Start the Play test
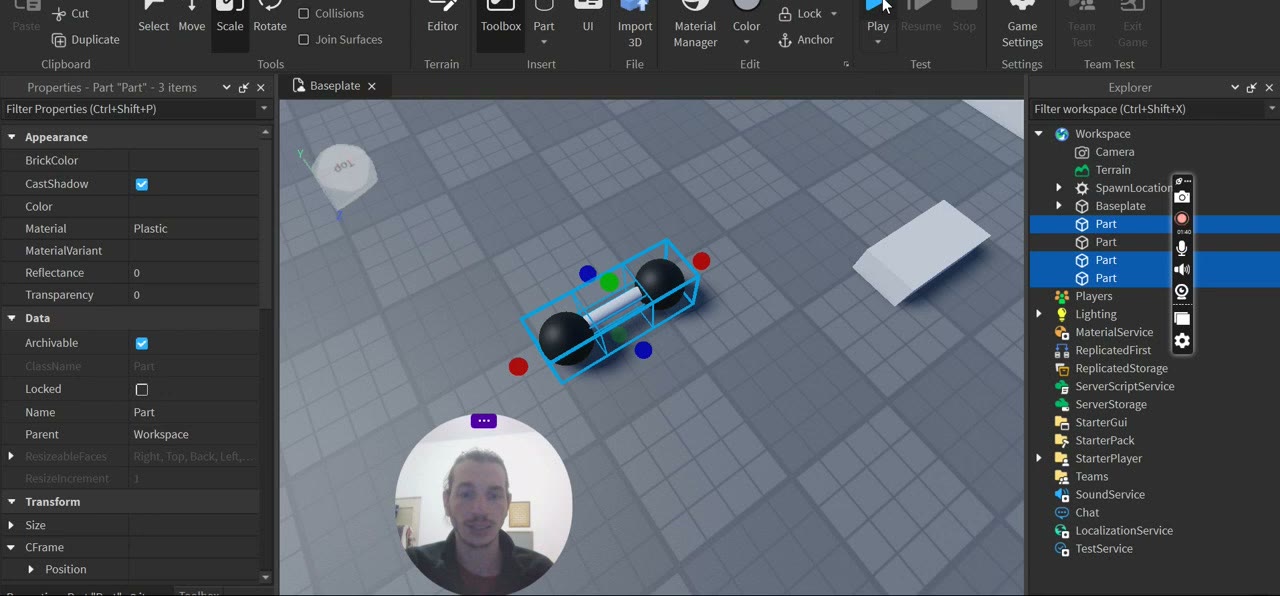 [x=877, y=14]
